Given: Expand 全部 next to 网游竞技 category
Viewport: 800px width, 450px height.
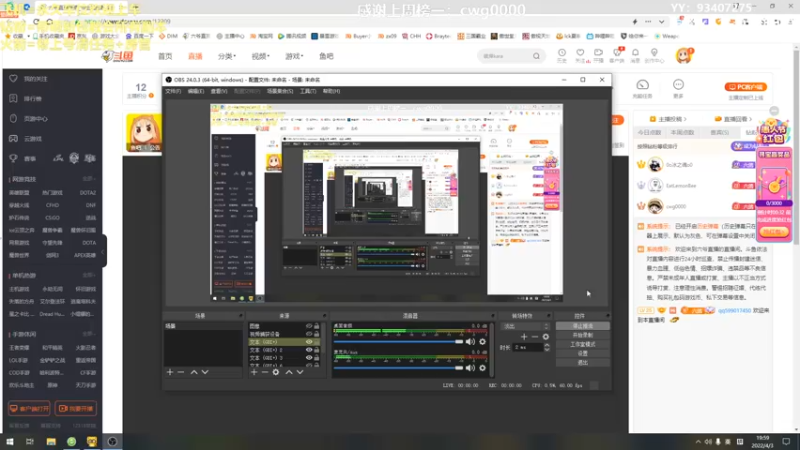Looking at the screenshot, I should point(89,179).
